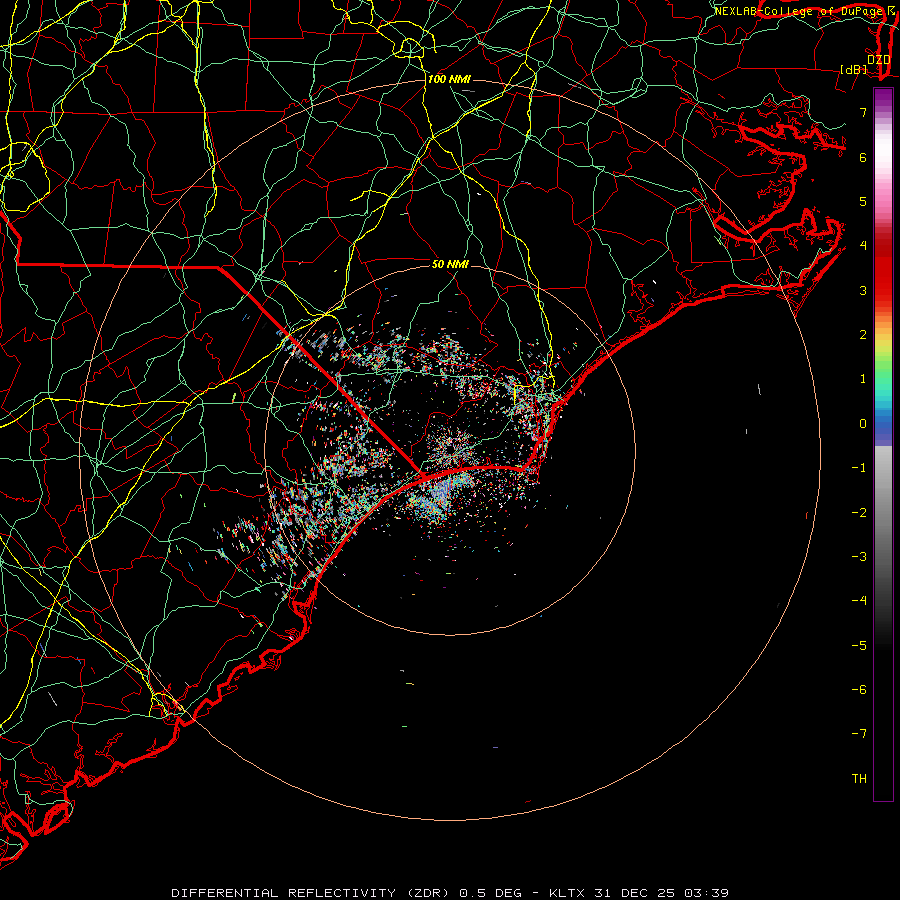Click the "0" tick label on the scale
Viewport: 900px width, 900px height.
coord(863,424)
